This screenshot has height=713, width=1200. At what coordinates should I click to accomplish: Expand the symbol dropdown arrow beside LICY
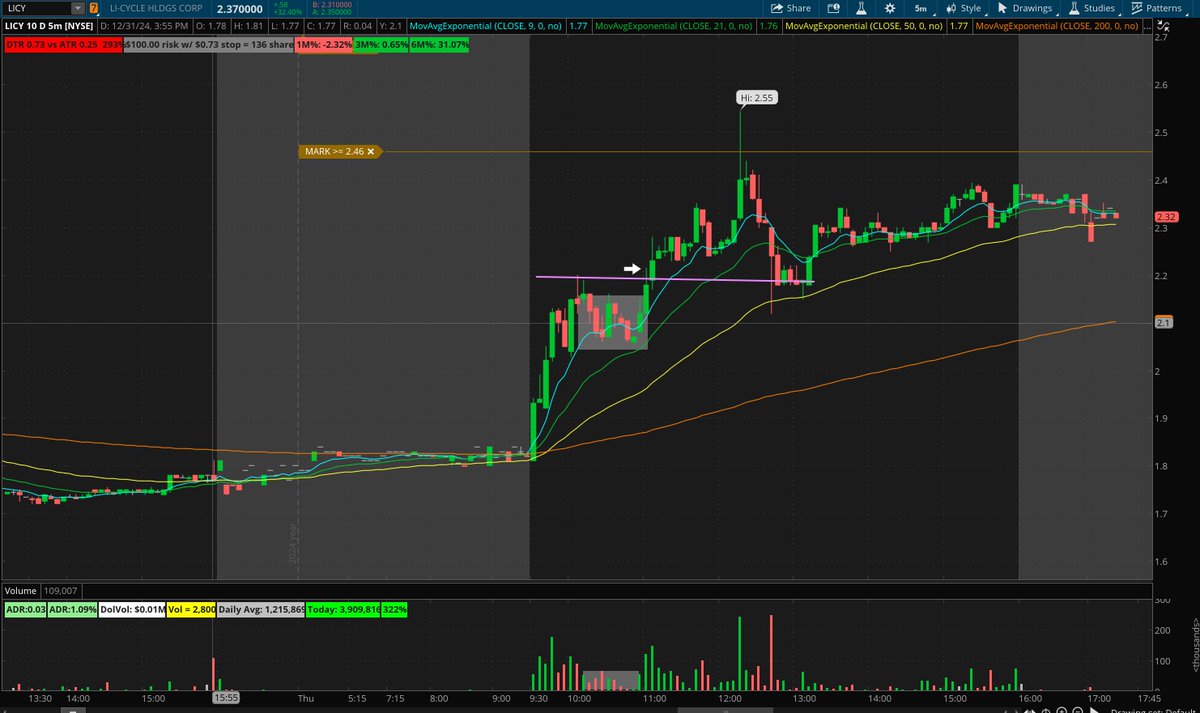point(77,7)
